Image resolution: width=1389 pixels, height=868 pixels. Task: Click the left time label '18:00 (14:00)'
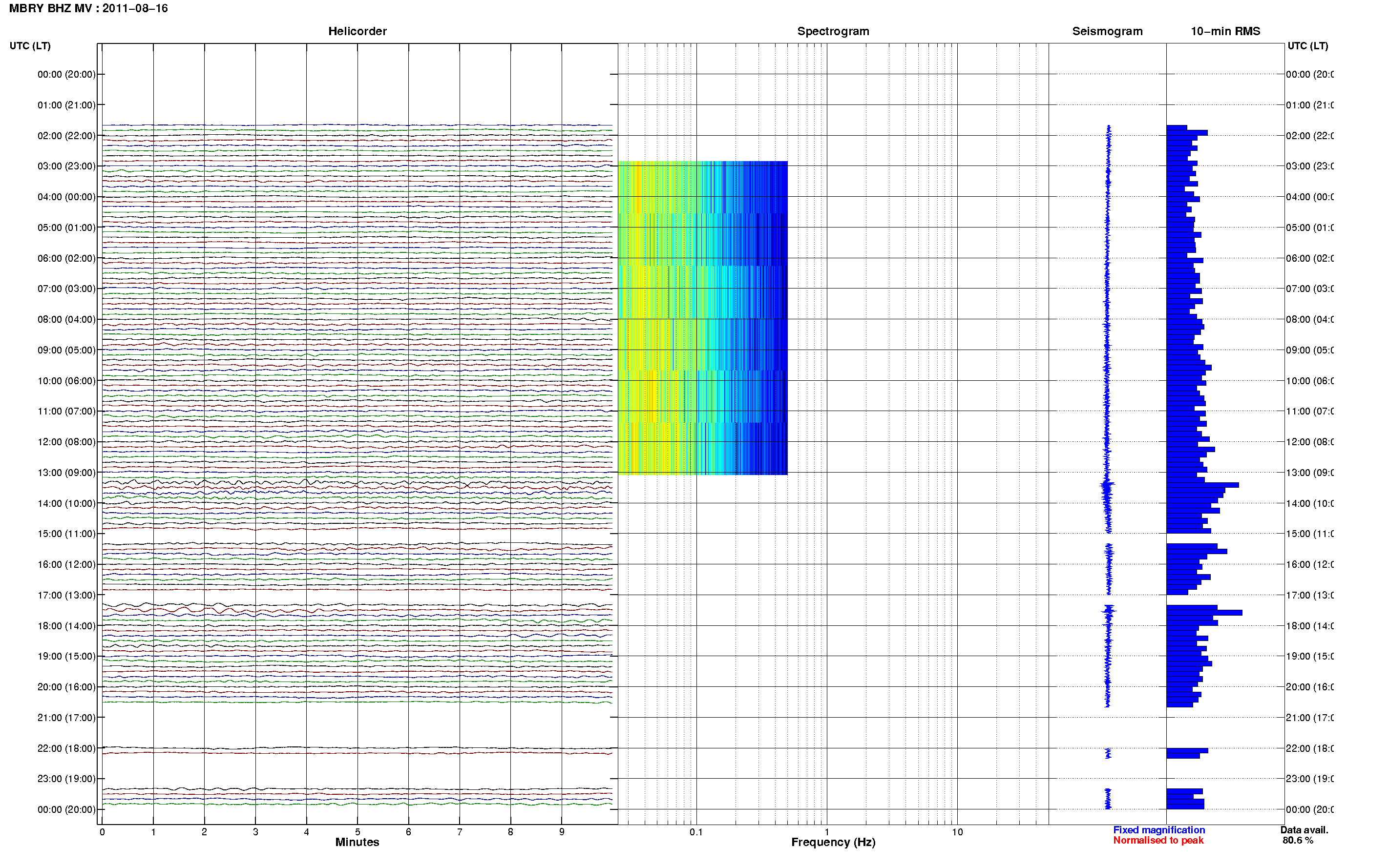click(x=66, y=626)
